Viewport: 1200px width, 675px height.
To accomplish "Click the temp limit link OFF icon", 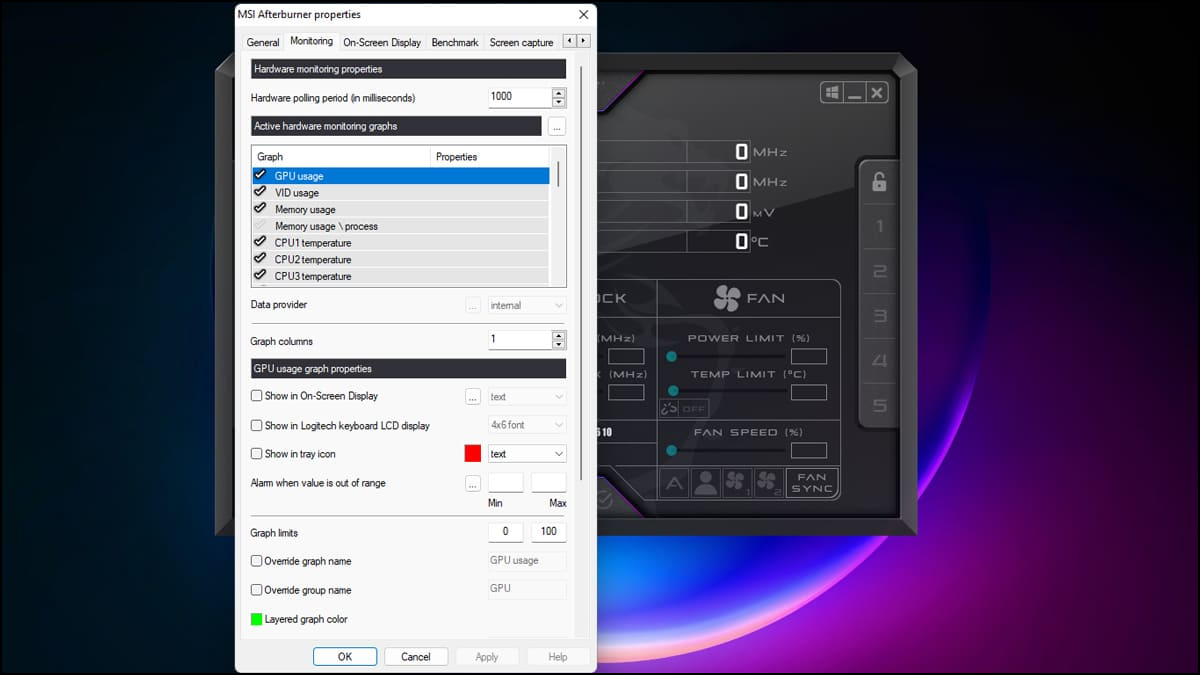I will coord(683,408).
